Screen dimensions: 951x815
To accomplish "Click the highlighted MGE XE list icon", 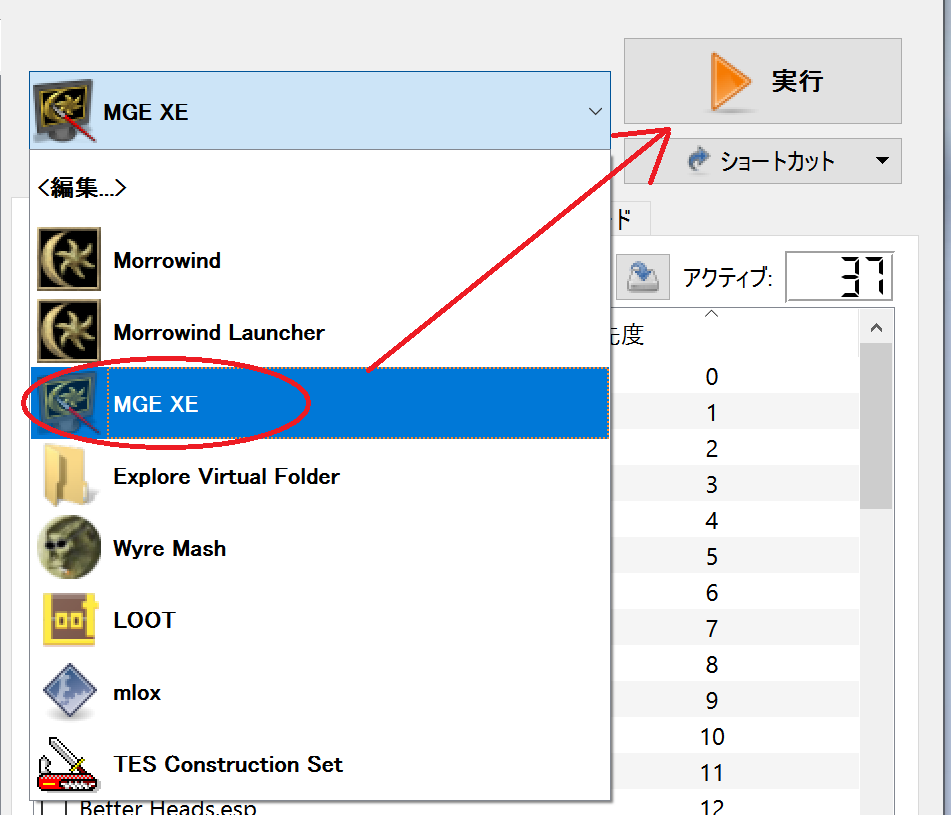I will pyautogui.click(x=69, y=404).
